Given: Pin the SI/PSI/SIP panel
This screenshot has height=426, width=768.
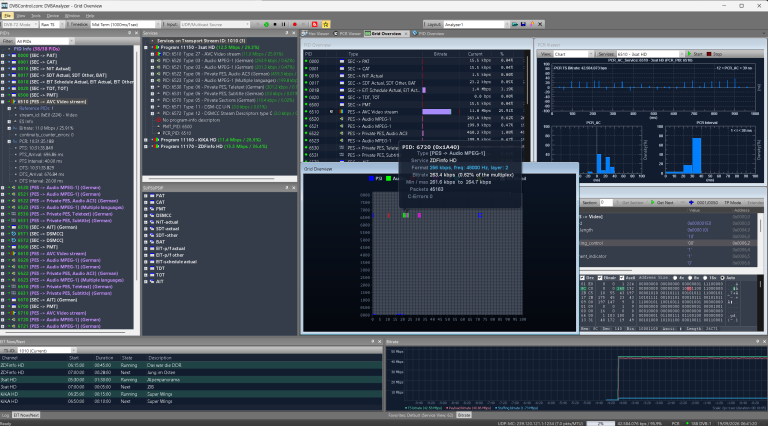Looking at the screenshot, I should point(287,188).
